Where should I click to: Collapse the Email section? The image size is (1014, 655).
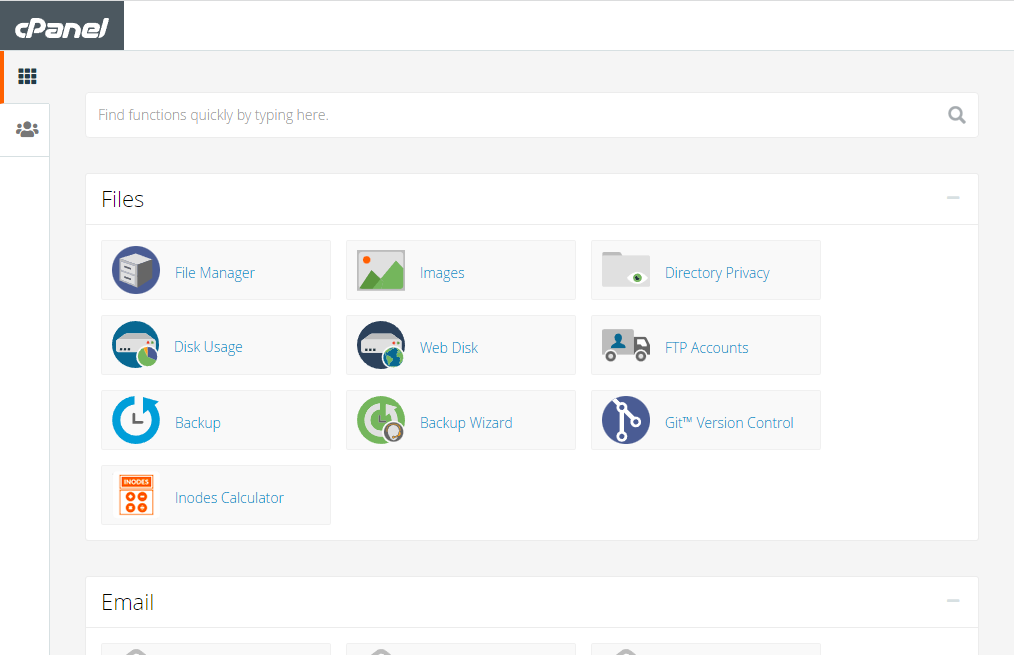(953, 601)
